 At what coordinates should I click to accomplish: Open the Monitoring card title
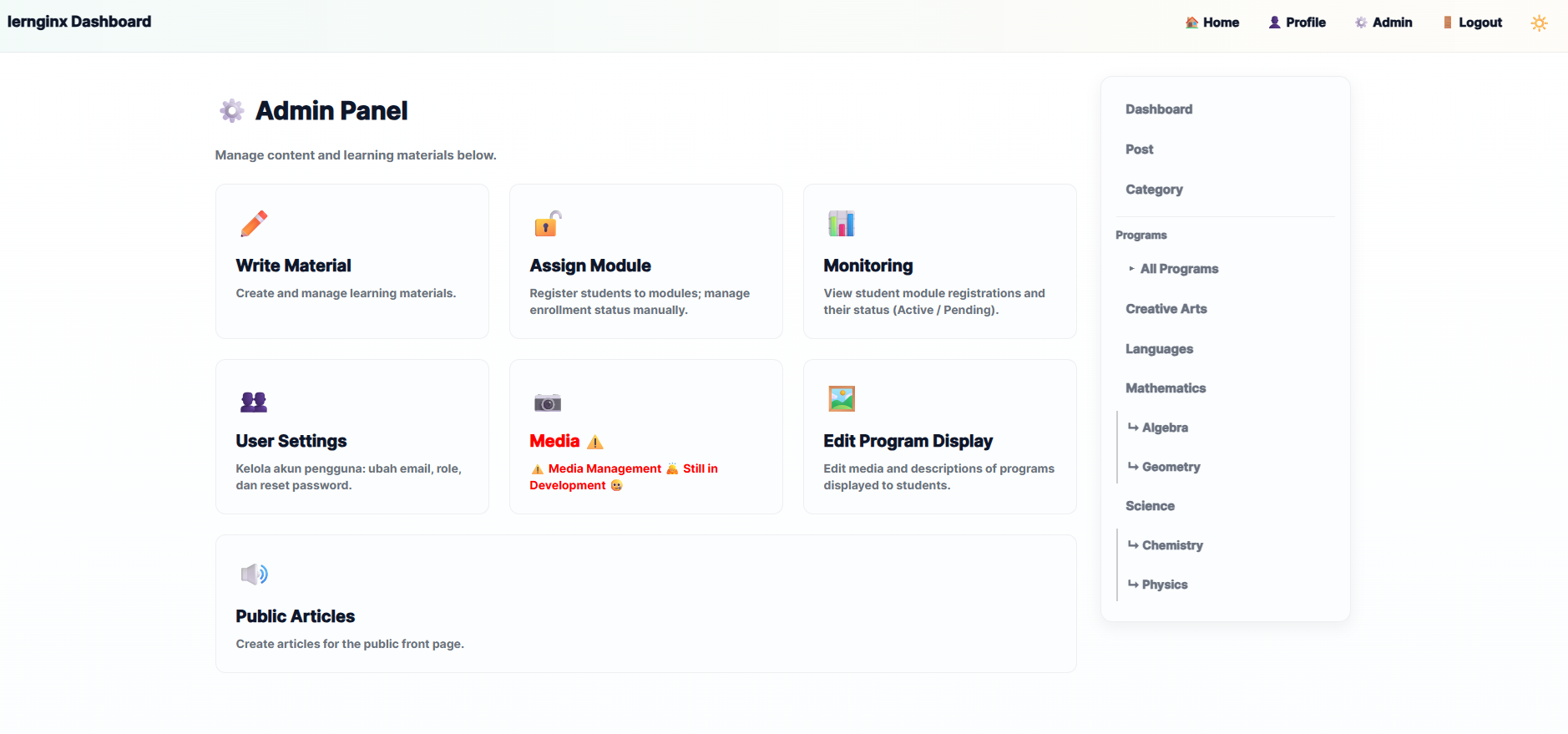pos(868,266)
